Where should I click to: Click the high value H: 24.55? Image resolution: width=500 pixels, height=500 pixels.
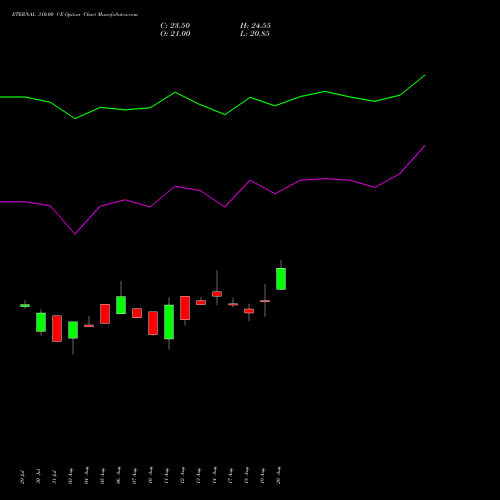[x=255, y=26]
